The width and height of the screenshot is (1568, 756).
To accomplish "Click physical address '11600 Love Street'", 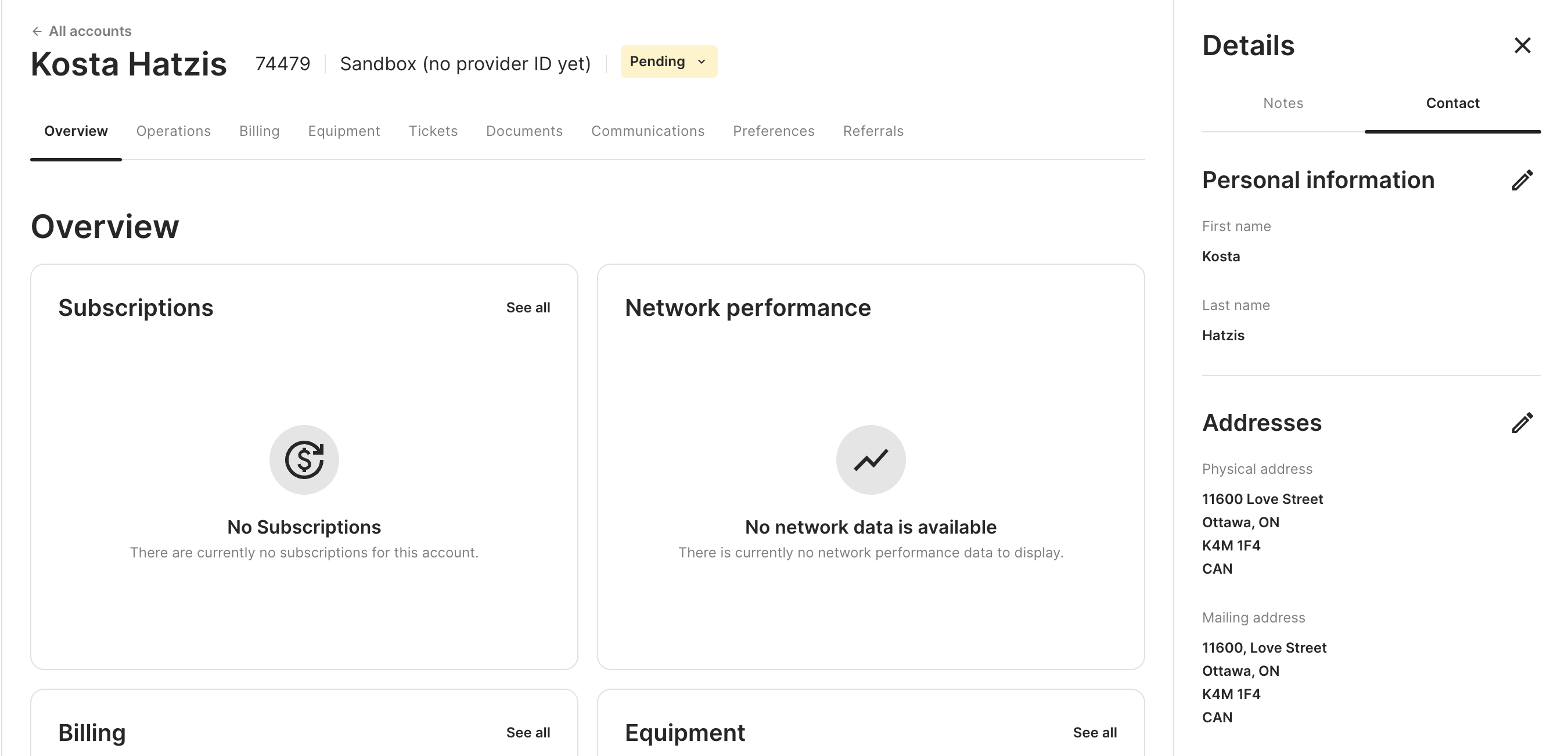I will tap(1263, 499).
